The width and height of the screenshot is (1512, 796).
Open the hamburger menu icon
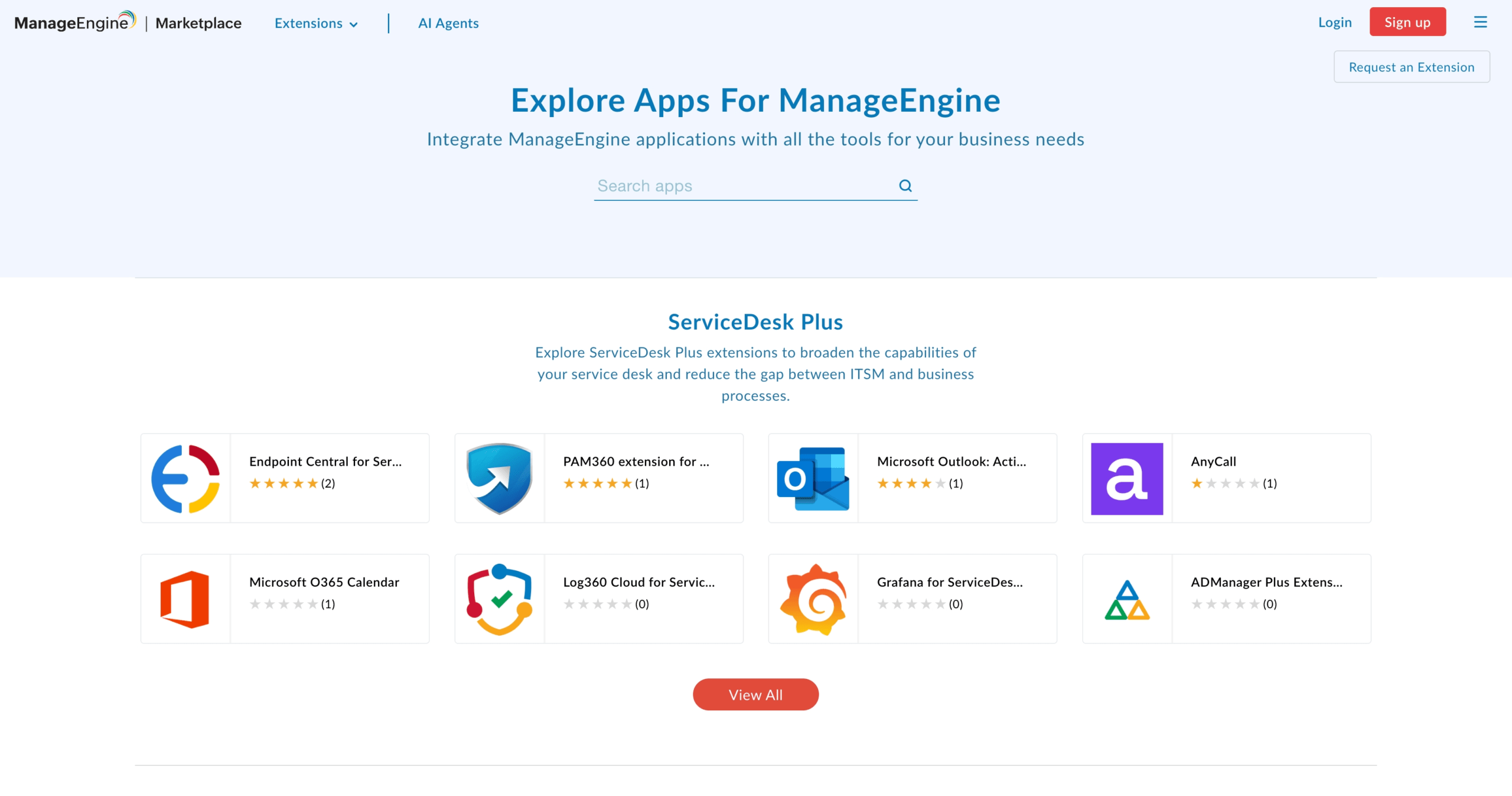click(1480, 22)
